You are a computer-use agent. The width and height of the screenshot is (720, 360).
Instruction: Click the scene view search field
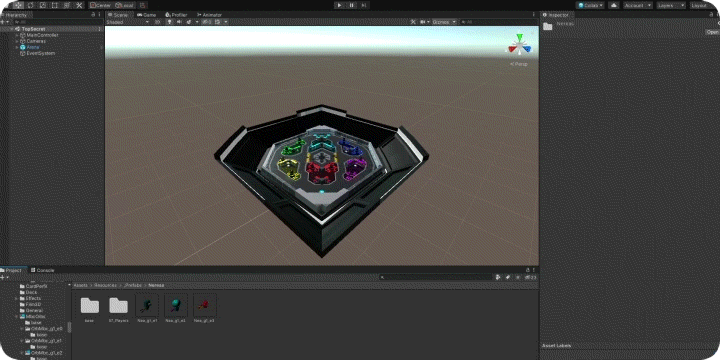[498, 22]
